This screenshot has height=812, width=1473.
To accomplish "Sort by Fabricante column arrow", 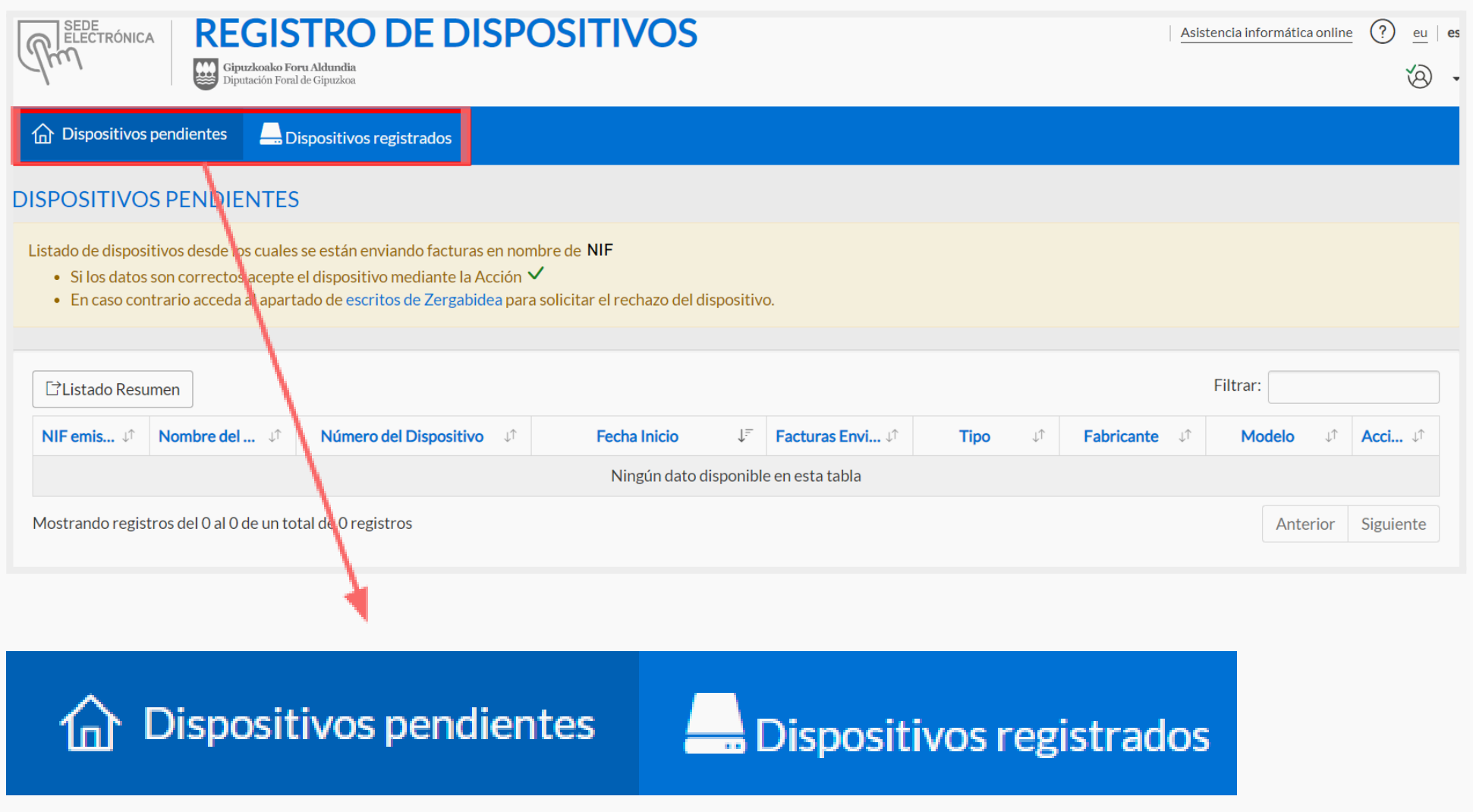I will point(1185,436).
